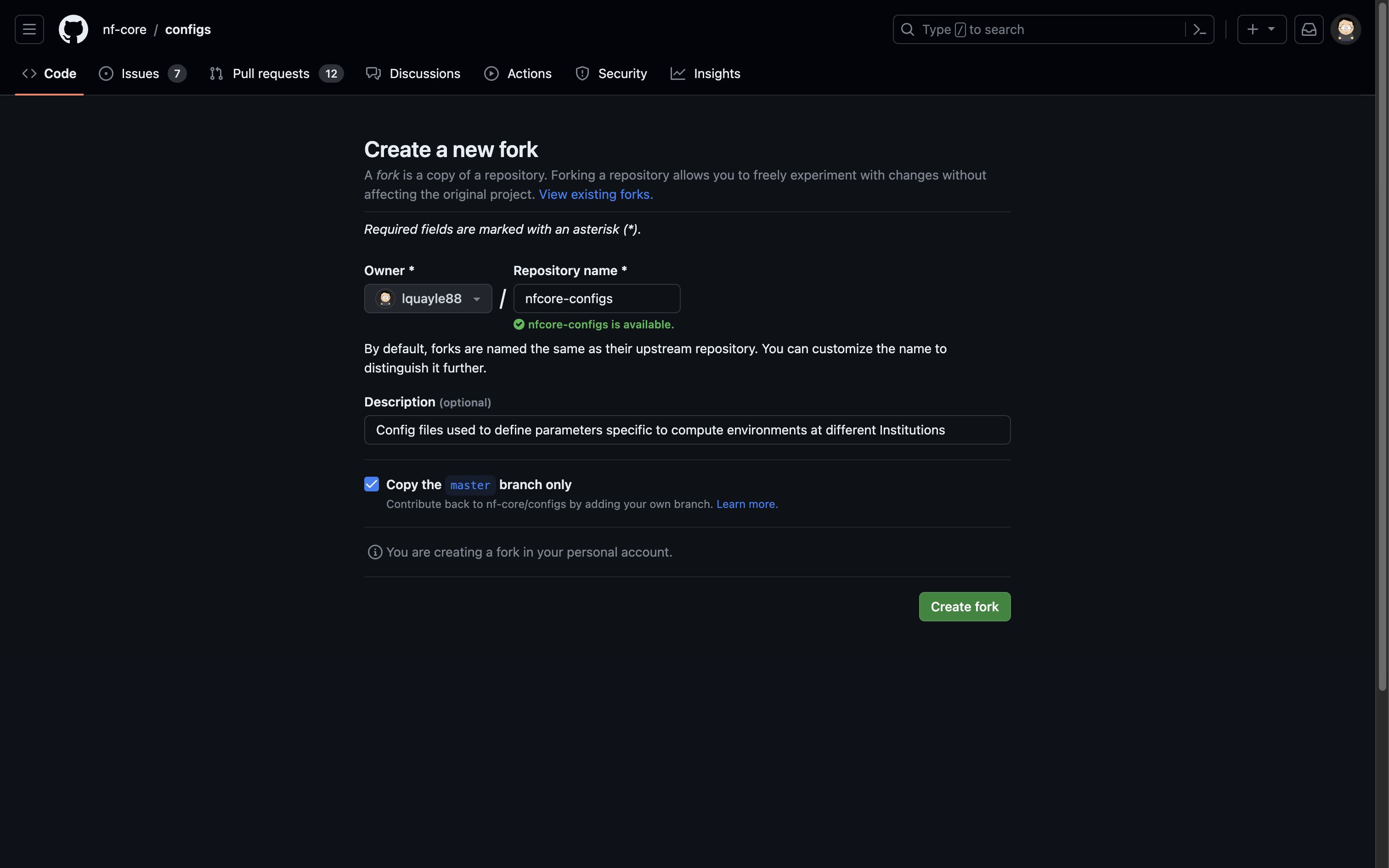The height and width of the screenshot is (868, 1389).
Task: Open the Learn more link
Action: (x=747, y=504)
